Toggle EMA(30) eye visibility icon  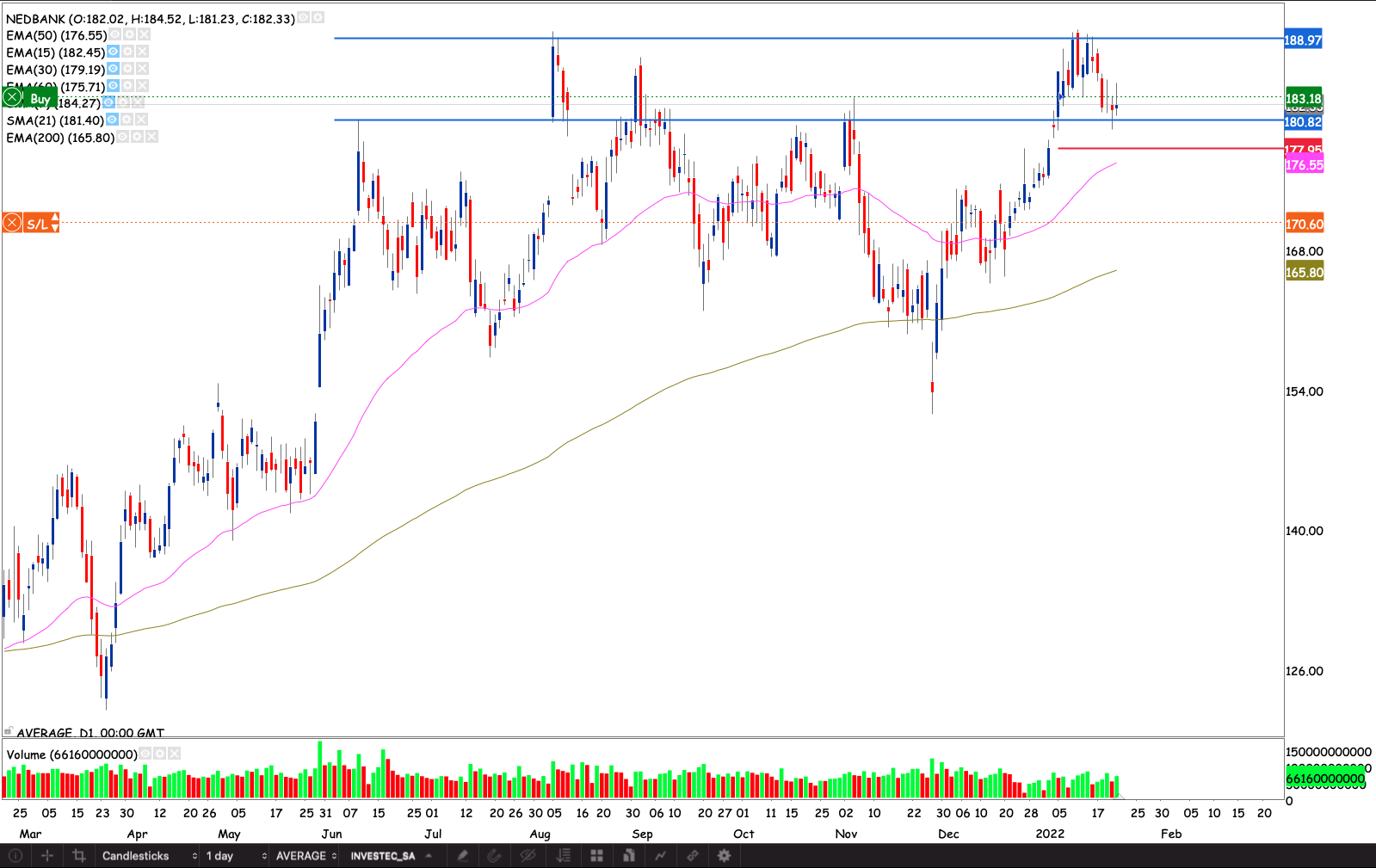coord(113,70)
